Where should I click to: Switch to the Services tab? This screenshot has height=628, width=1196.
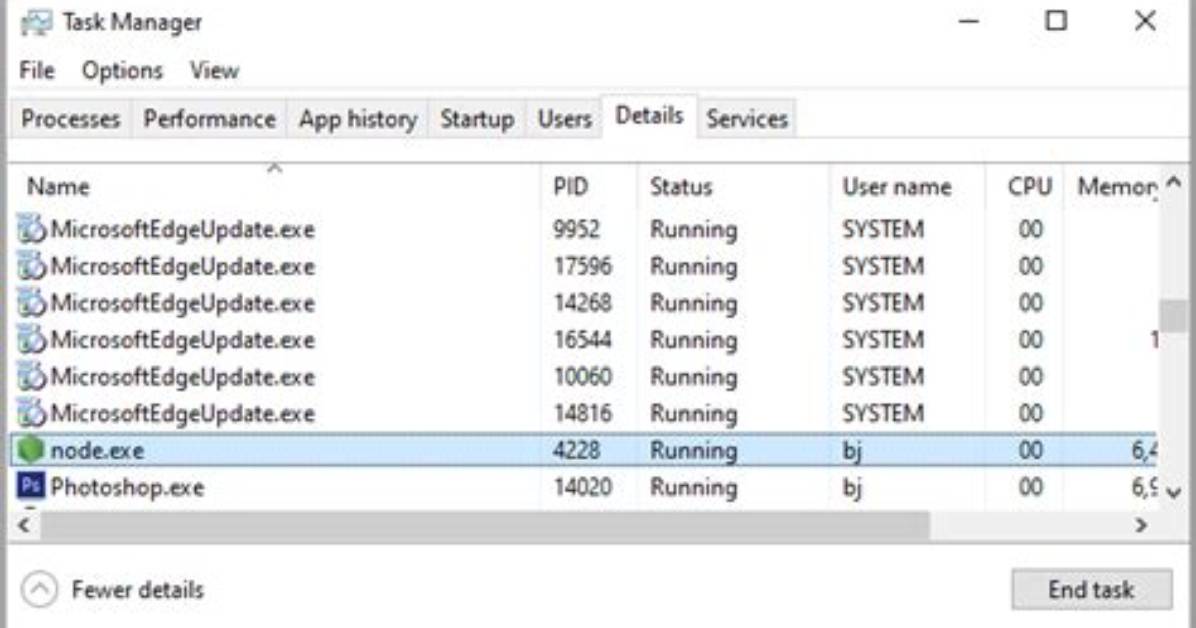tap(747, 119)
